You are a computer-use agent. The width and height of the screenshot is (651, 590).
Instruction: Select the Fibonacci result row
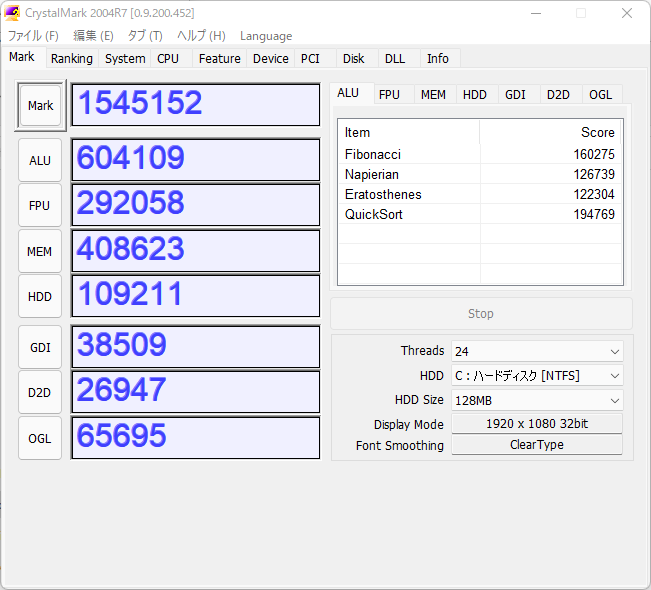(480, 154)
